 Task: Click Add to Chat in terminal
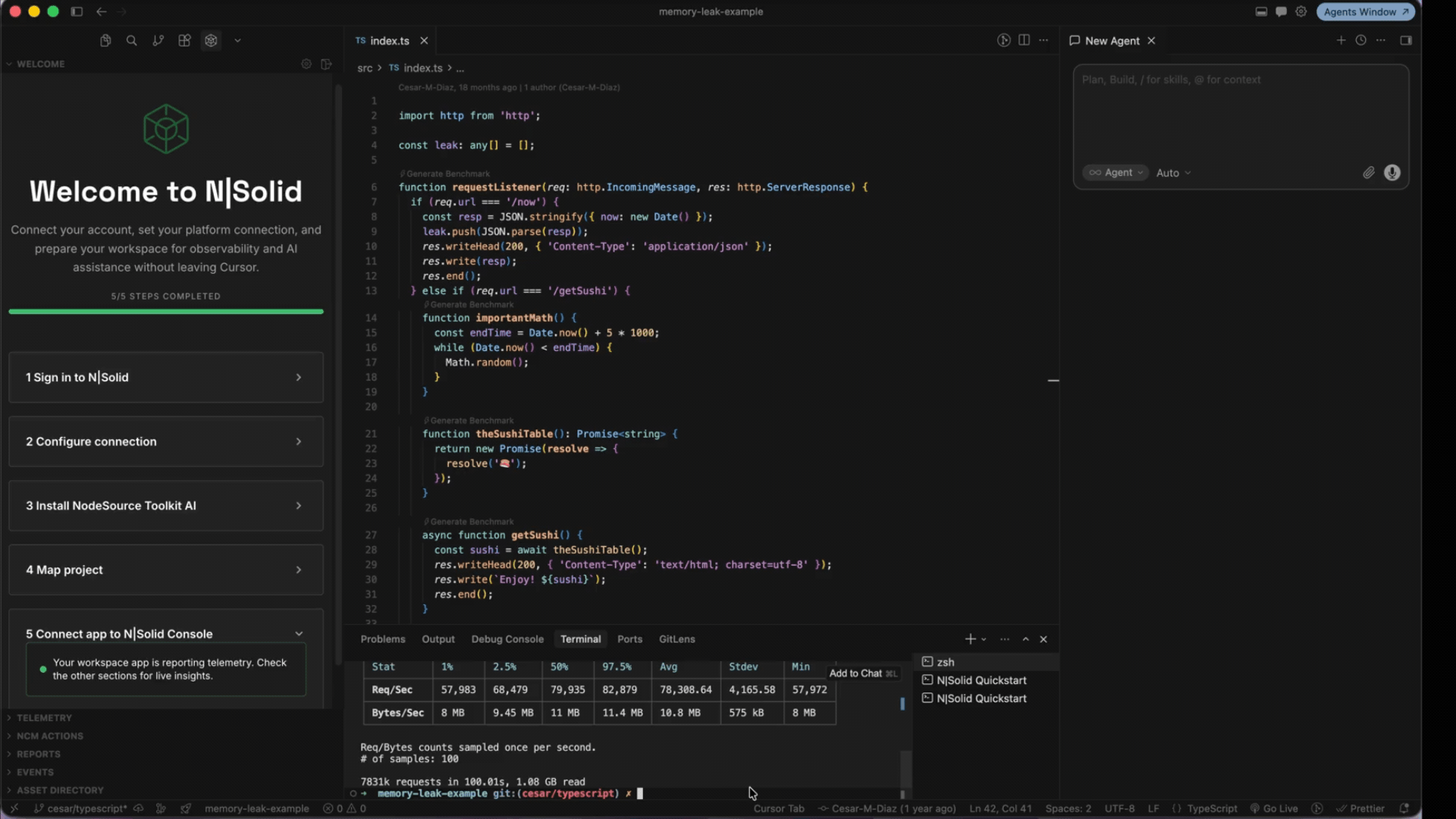863,673
